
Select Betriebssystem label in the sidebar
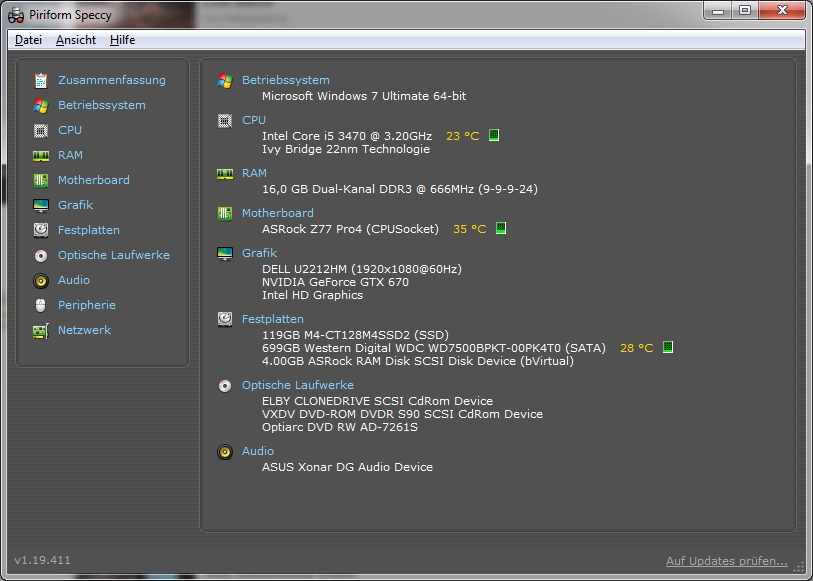coord(102,105)
